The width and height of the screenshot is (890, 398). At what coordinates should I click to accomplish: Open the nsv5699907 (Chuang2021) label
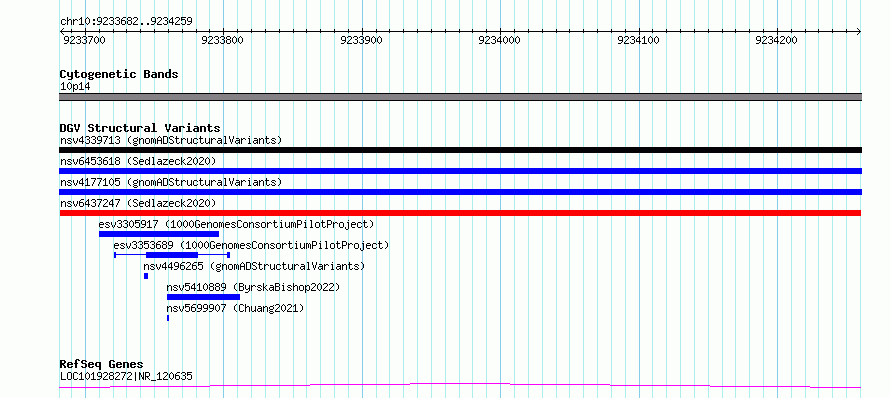[x=235, y=308]
